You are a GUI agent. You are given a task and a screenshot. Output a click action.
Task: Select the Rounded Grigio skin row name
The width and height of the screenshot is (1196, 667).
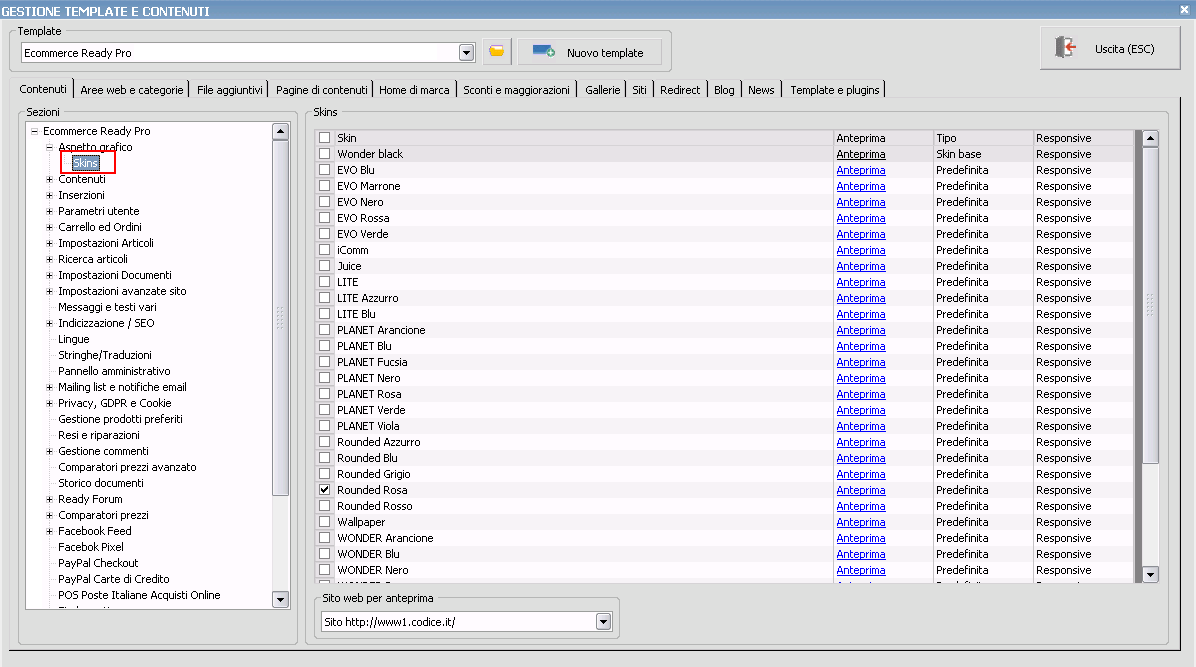click(x=374, y=474)
